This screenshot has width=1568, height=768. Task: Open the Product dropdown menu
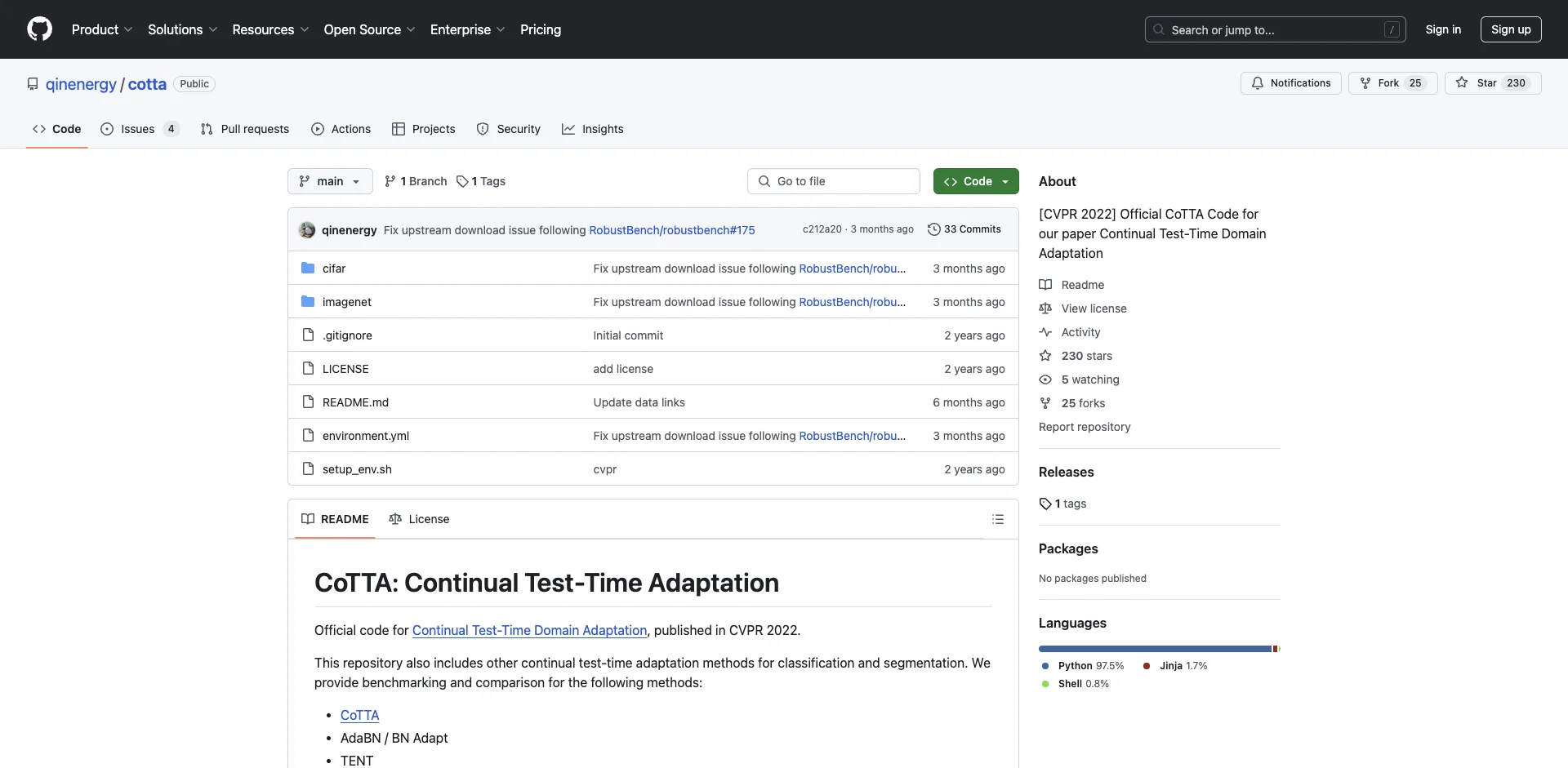[102, 29]
